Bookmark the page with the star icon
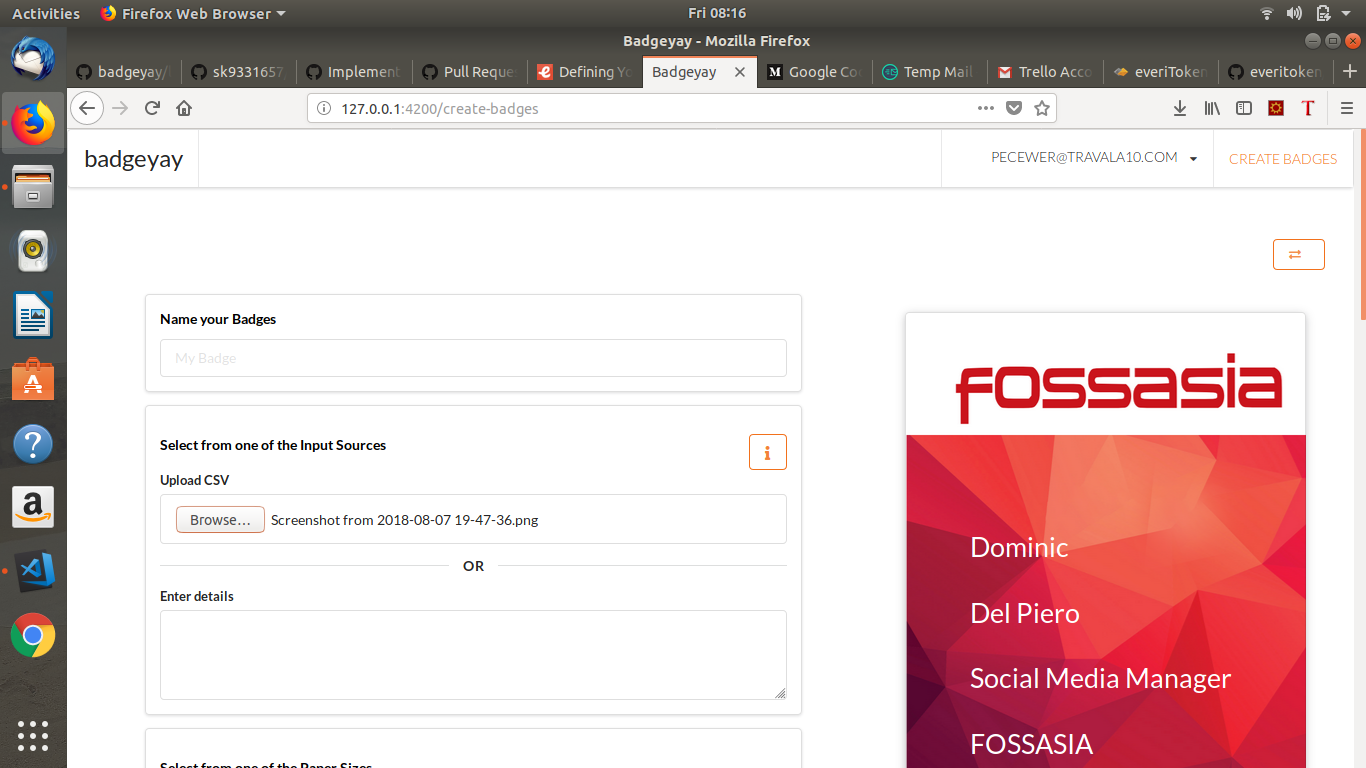Screen dimensions: 1366x768 pos(1041,108)
